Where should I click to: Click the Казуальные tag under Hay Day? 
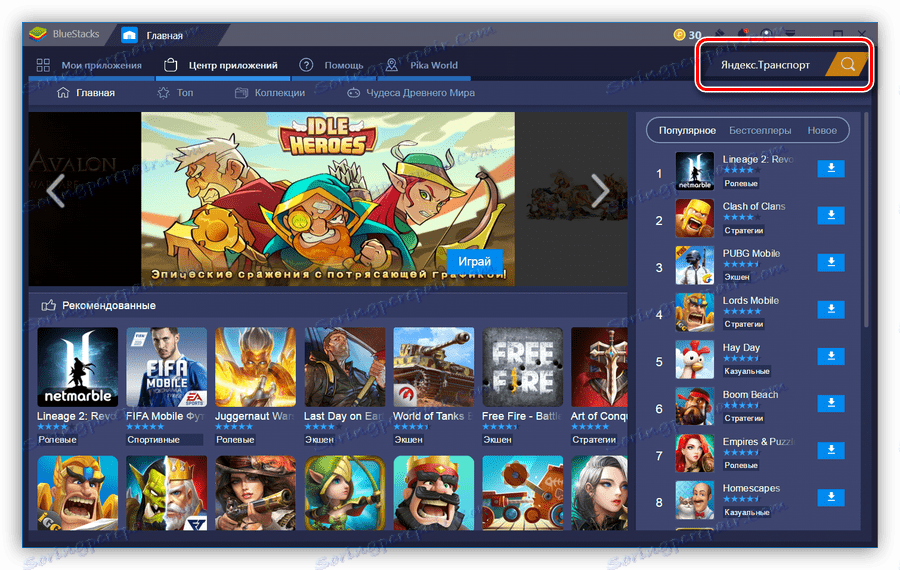(746, 371)
